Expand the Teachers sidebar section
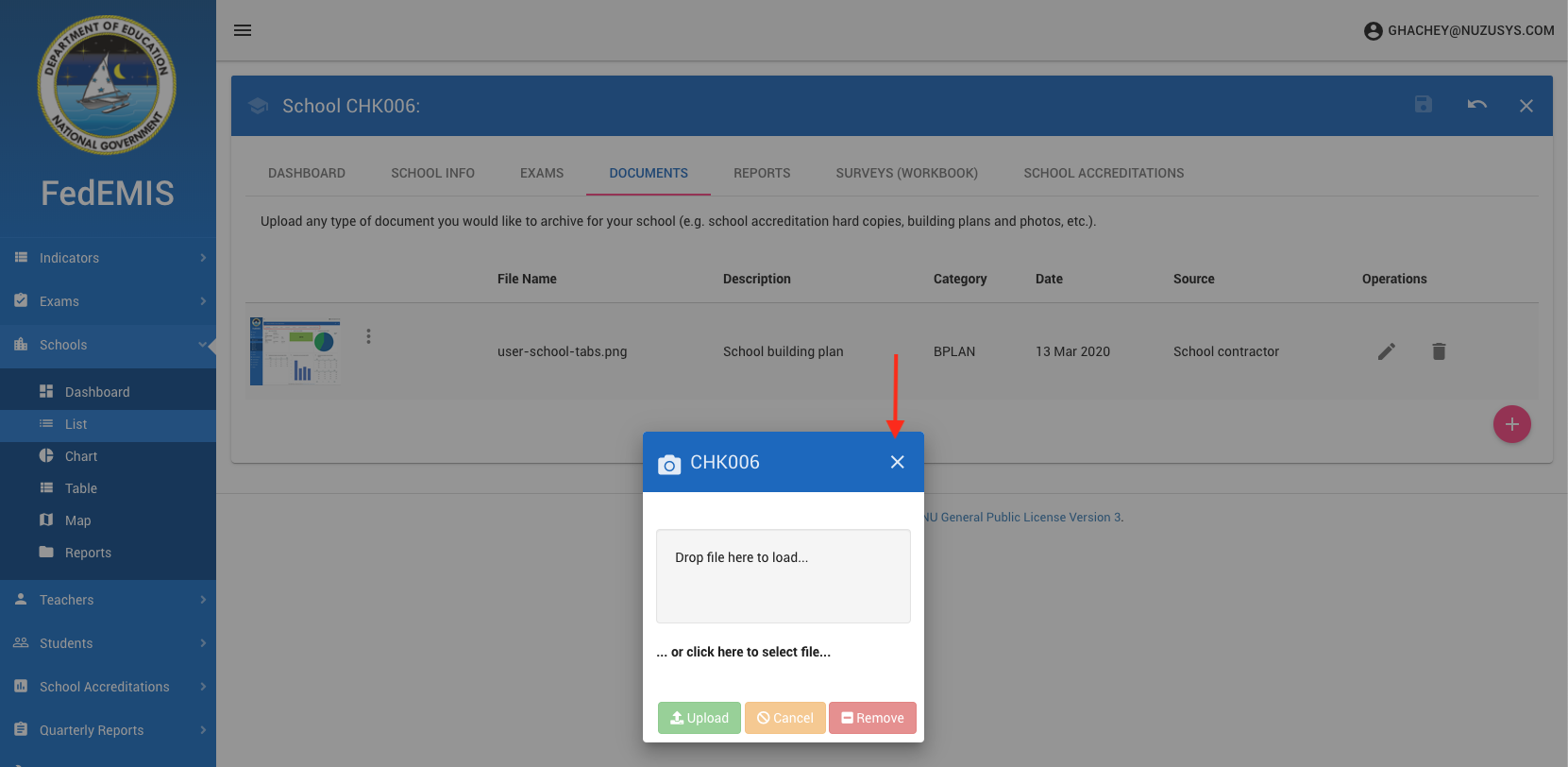This screenshot has width=1568, height=767. (108, 600)
